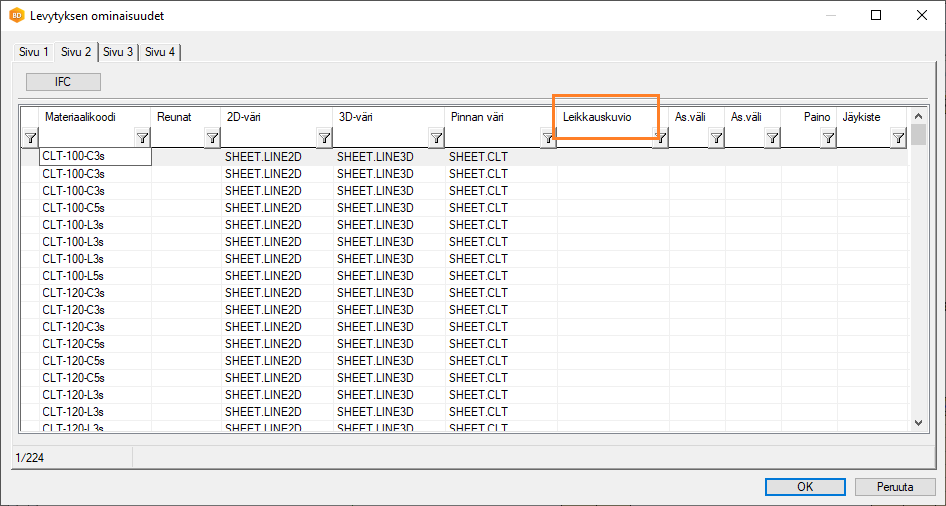Viewport: 946px width, 506px height.
Task: Open the Sivu 3 tab
Action: [x=118, y=52]
